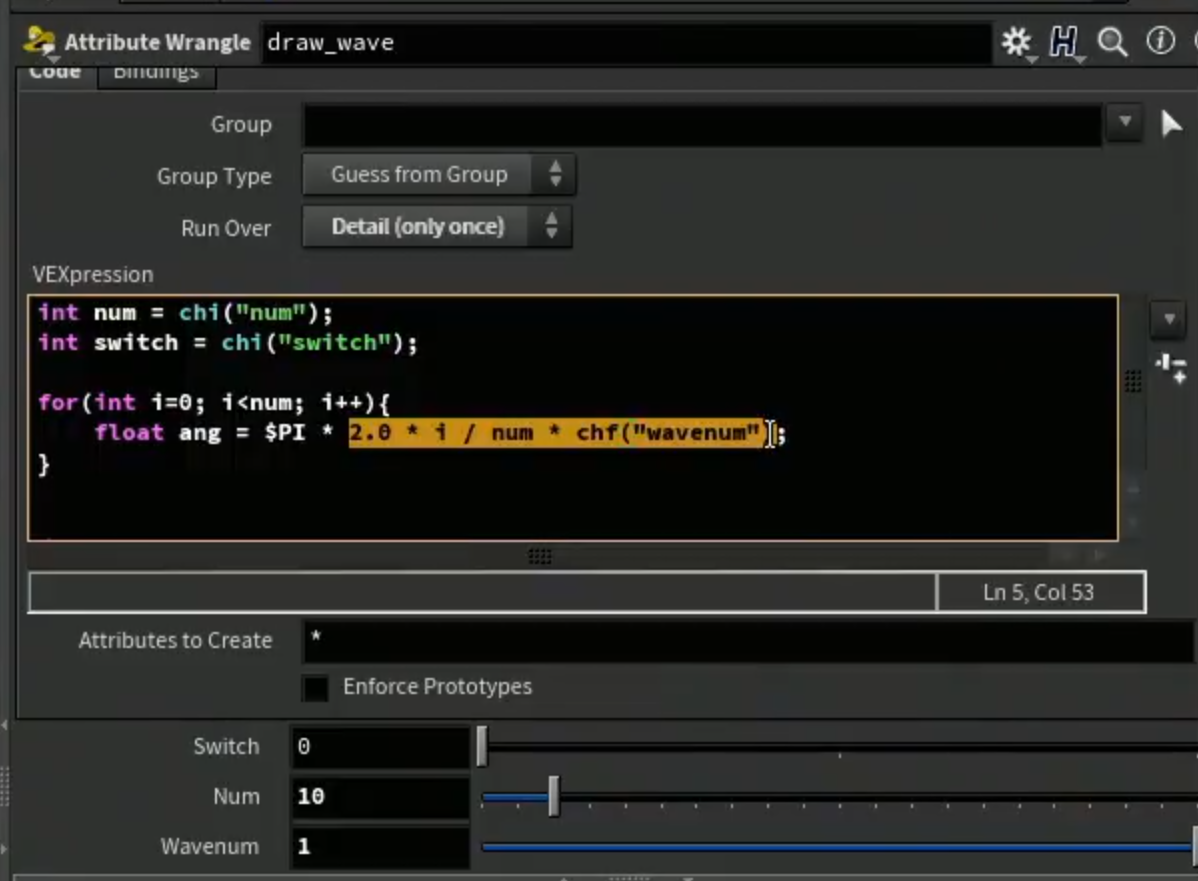The height and width of the screenshot is (881, 1198).
Task: Toggle the Enforce Prototypes checkbox
Action: 316,688
